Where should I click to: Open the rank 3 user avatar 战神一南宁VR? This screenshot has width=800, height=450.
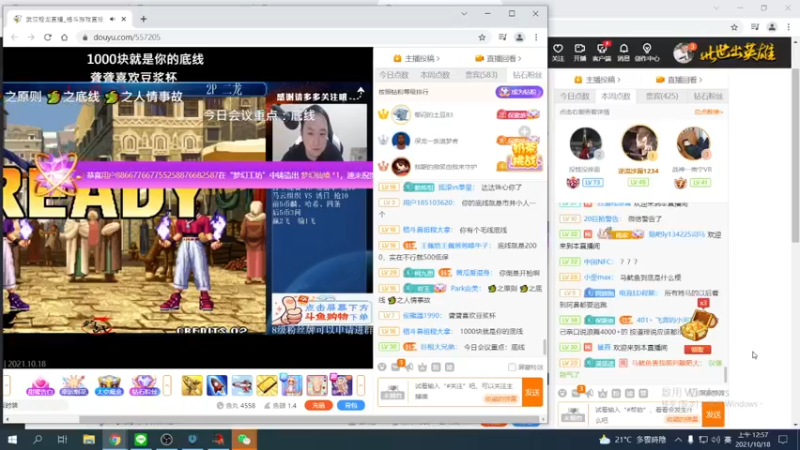click(693, 144)
